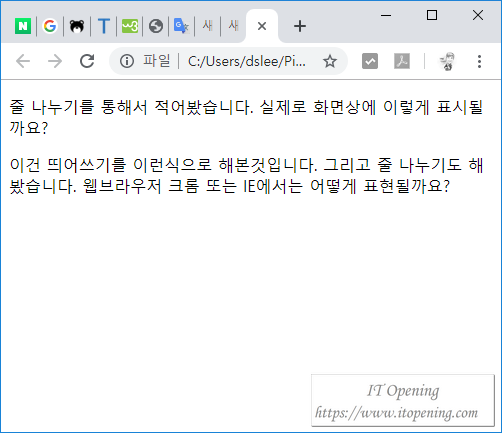Maximize the browser window
The image size is (502, 433).
click(432, 15)
